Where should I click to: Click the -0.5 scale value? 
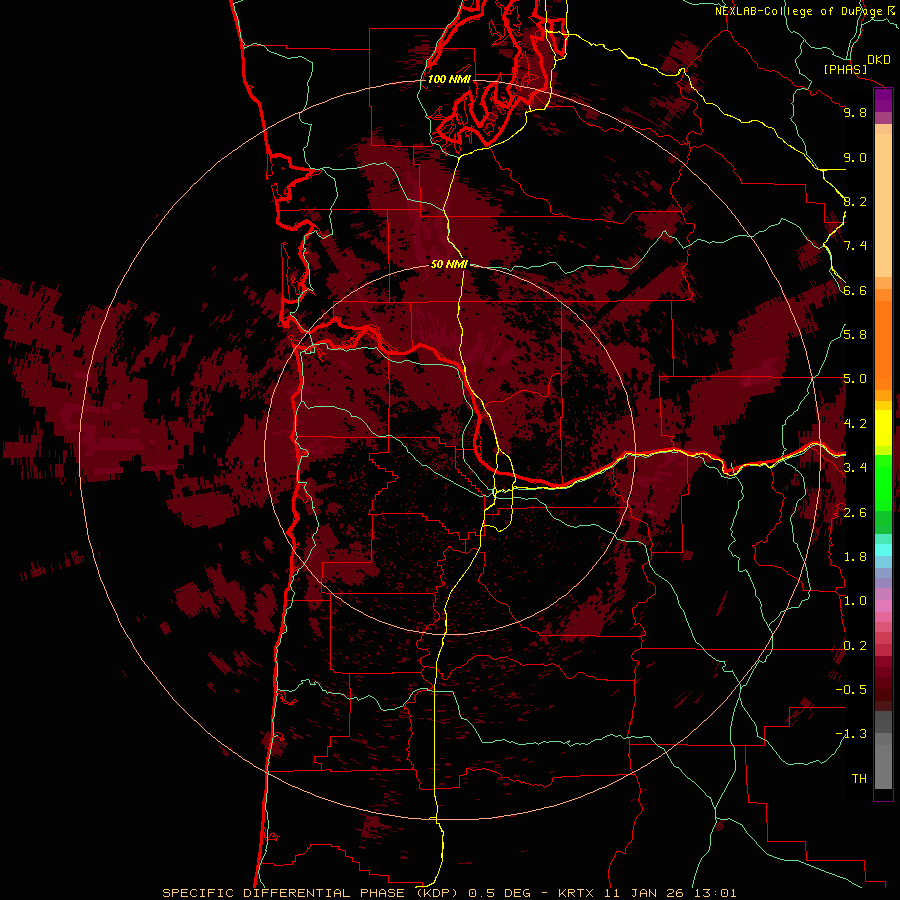click(x=851, y=690)
